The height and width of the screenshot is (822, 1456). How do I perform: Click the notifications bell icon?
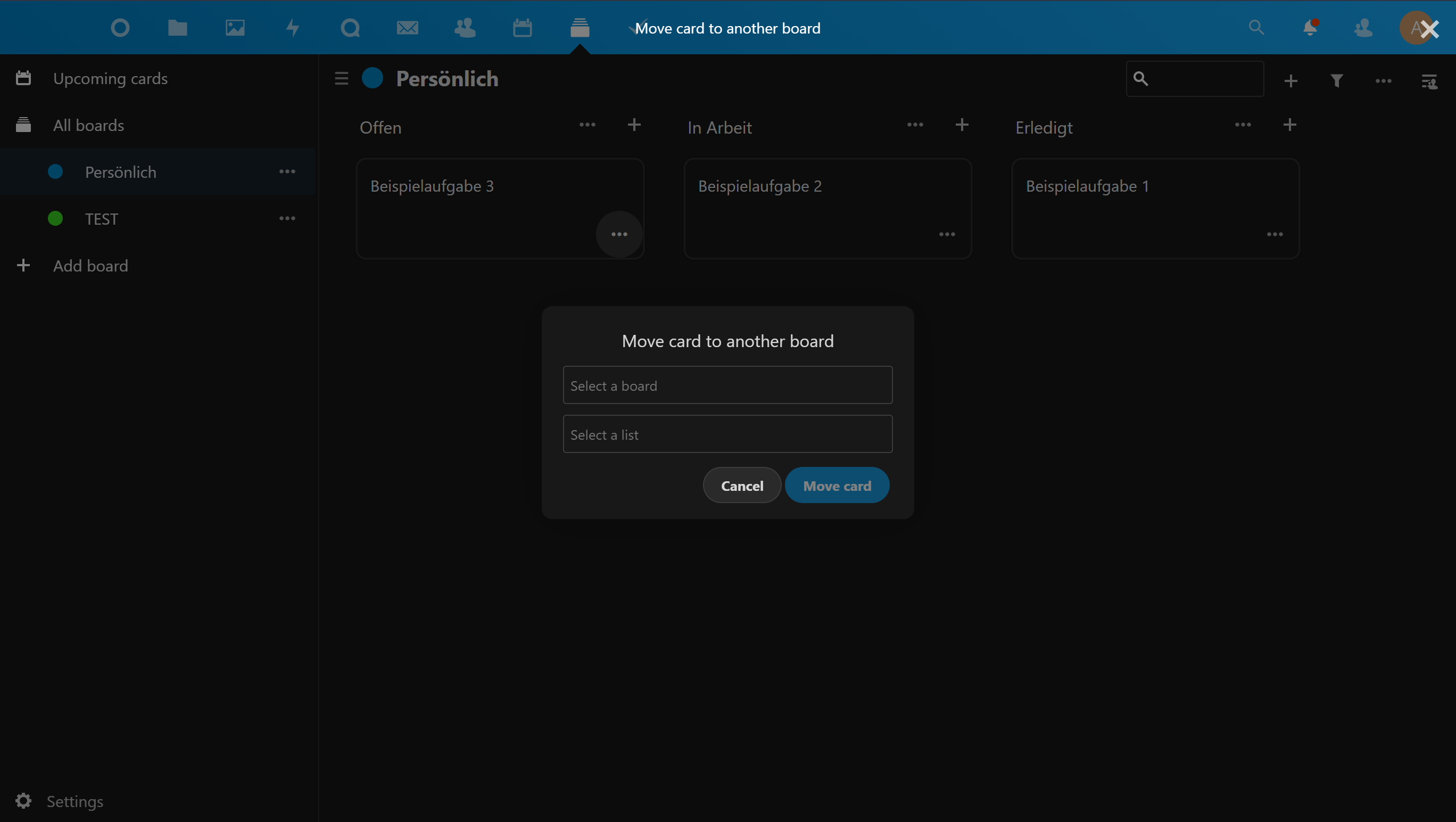[x=1310, y=28]
